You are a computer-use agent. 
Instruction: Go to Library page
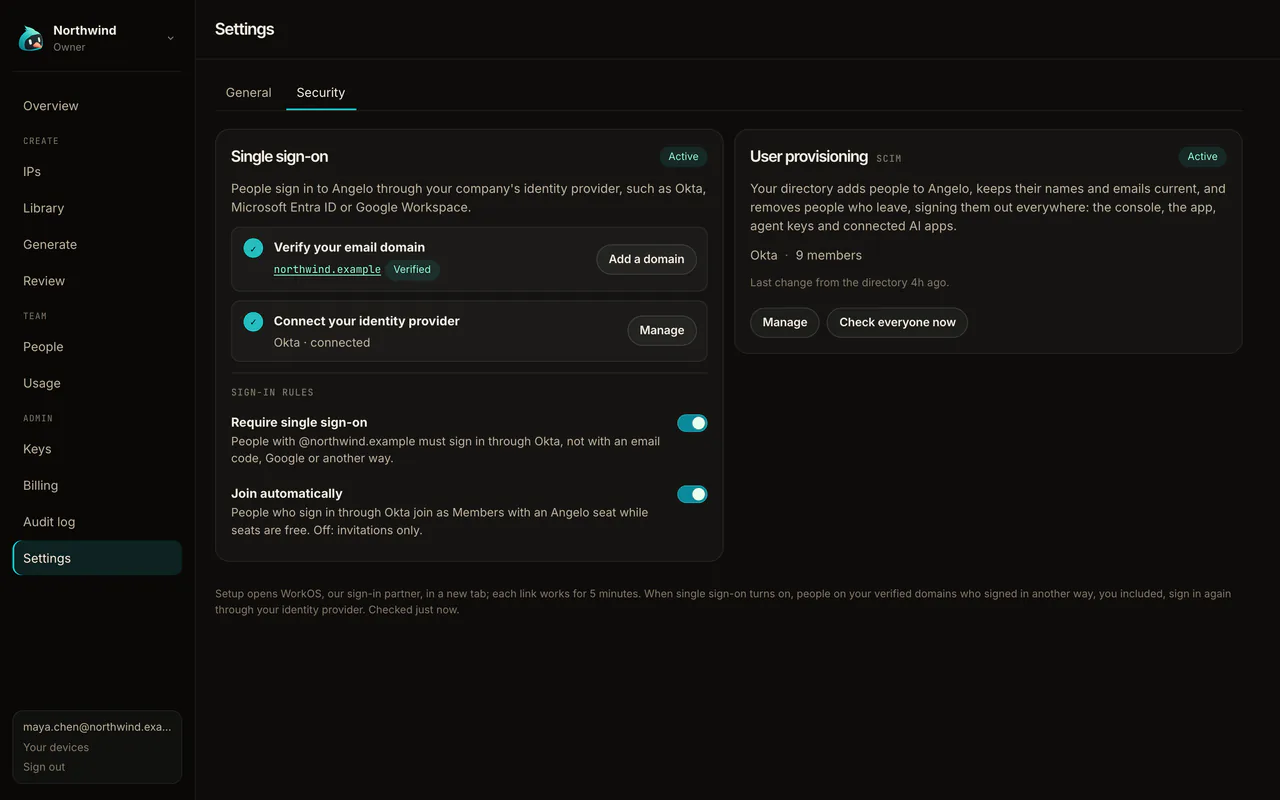(x=97, y=208)
